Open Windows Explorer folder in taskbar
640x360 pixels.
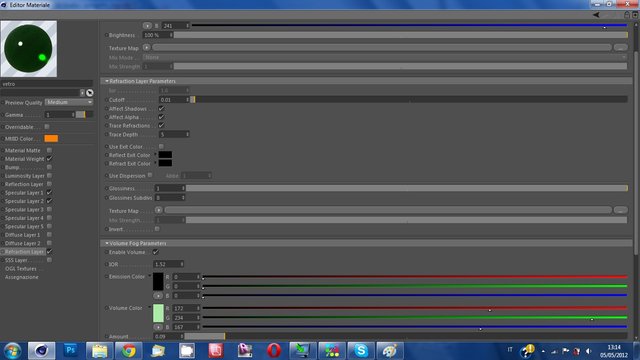tap(99, 351)
